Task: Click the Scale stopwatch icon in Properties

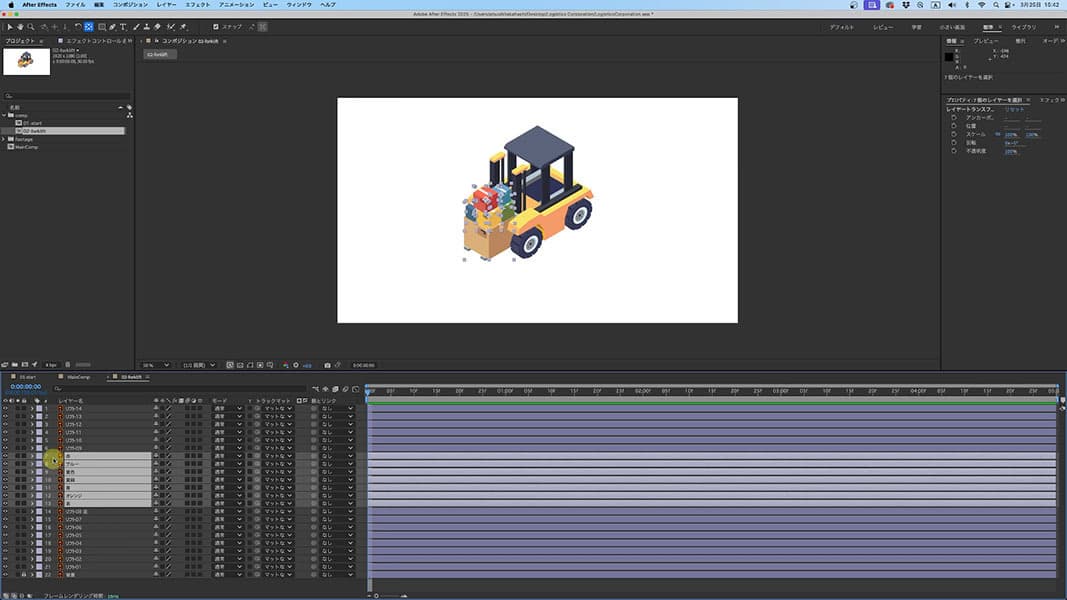Action: [x=954, y=133]
